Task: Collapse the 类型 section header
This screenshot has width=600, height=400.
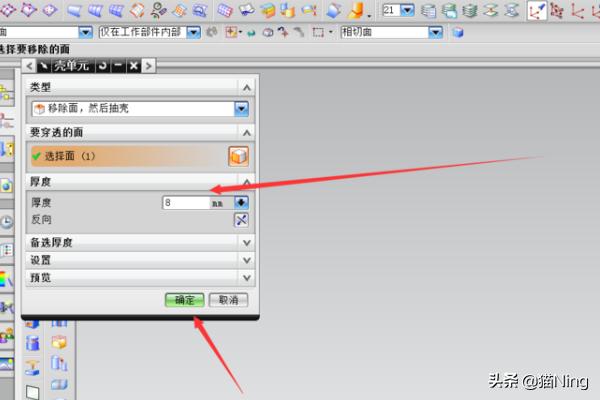Action: [x=246, y=88]
